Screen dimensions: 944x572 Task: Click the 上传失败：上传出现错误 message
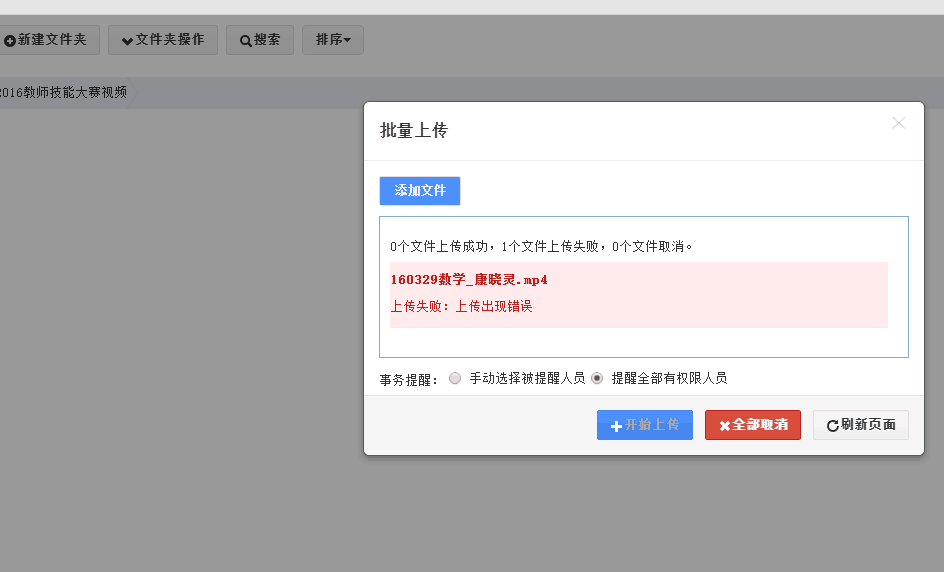pos(461,306)
